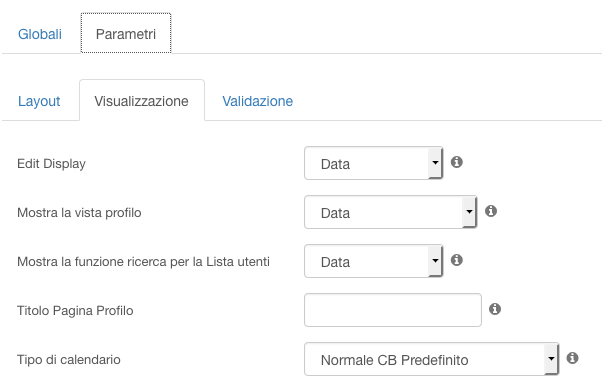This screenshot has width=602, height=392.
Task: Click info icon next to Titolo Pagina Profilo
Action: (x=495, y=309)
